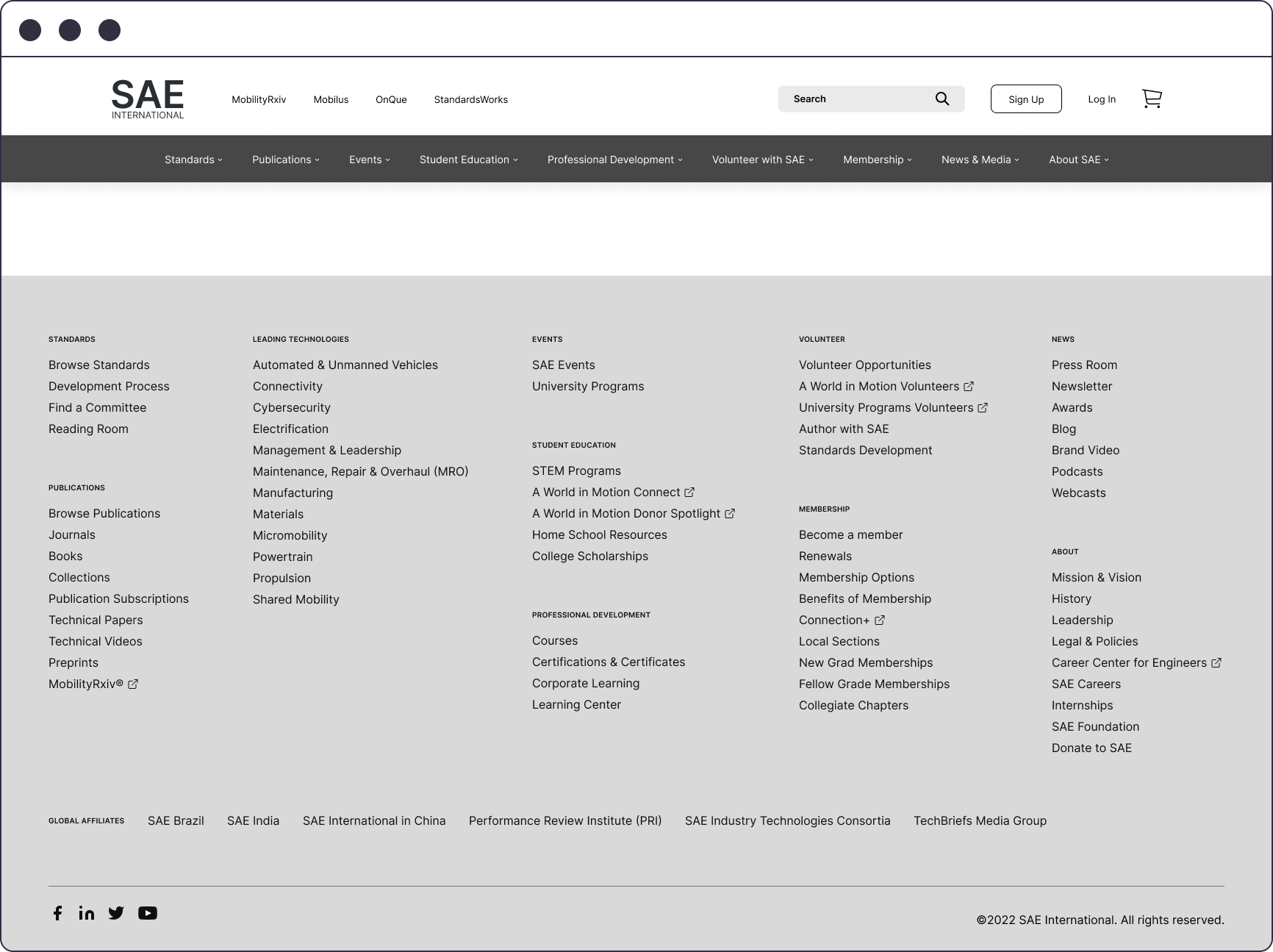Image resolution: width=1273 pixels, height=952 pixels.
Task: Expand the Professional Development nav dropdown
Action: click(x=615, y=160)
